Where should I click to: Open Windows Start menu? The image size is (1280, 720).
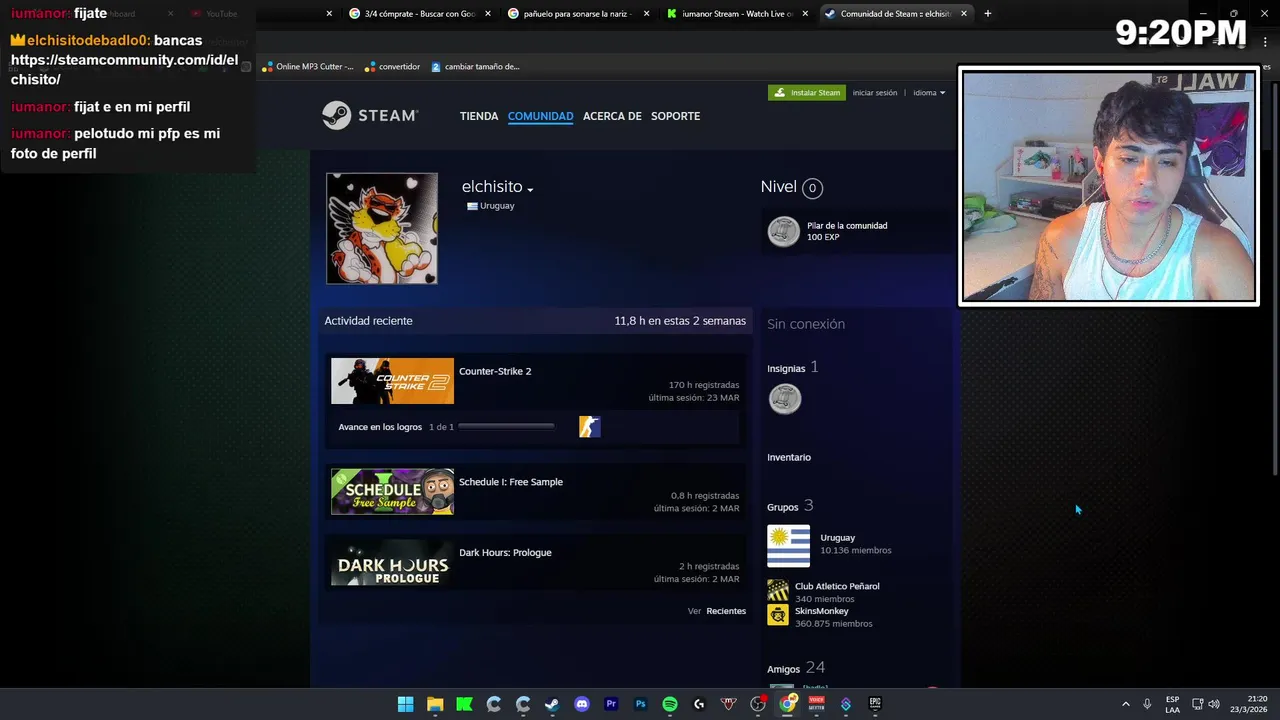[x=405, y=704]
